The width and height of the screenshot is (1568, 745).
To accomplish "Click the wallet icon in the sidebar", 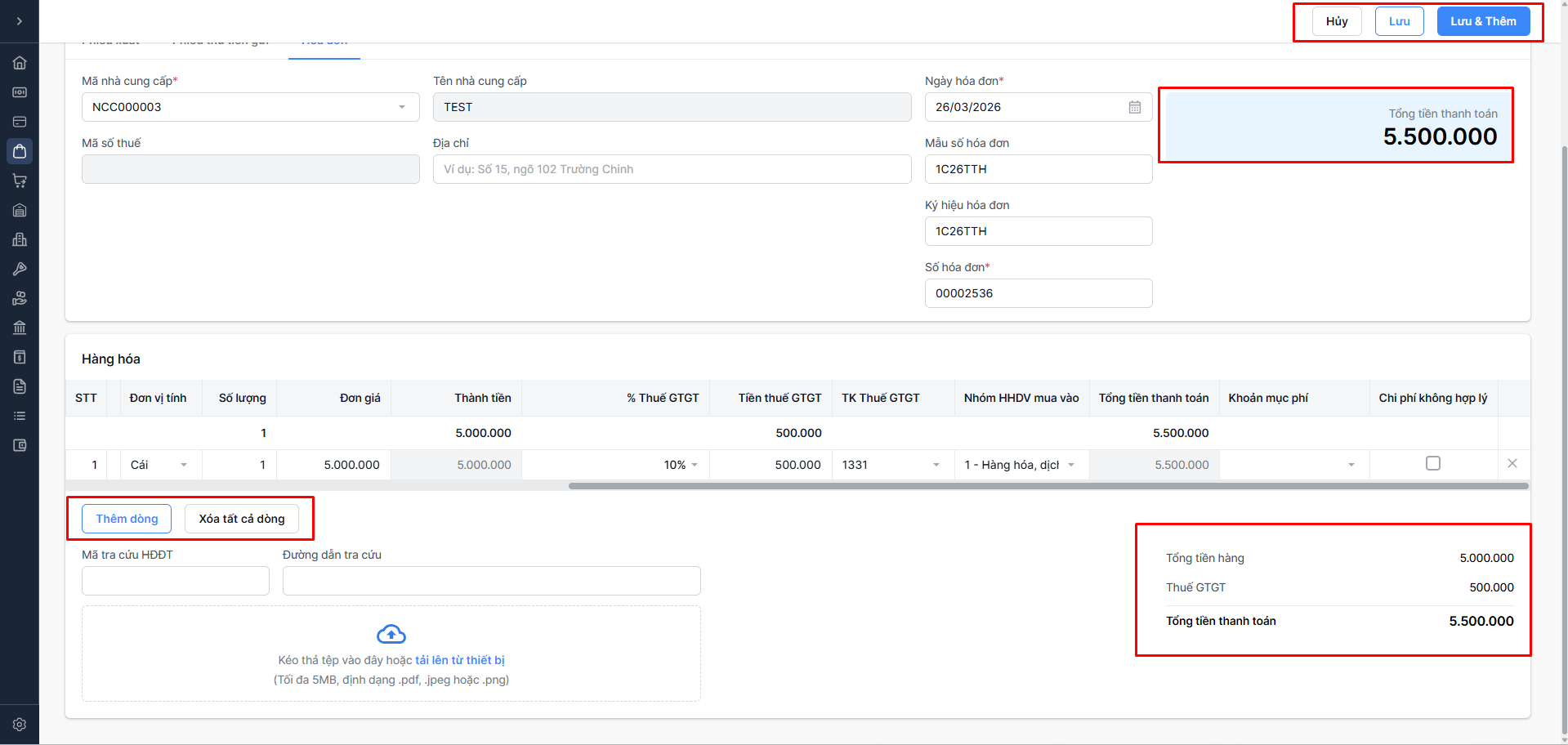I will 20,445.
